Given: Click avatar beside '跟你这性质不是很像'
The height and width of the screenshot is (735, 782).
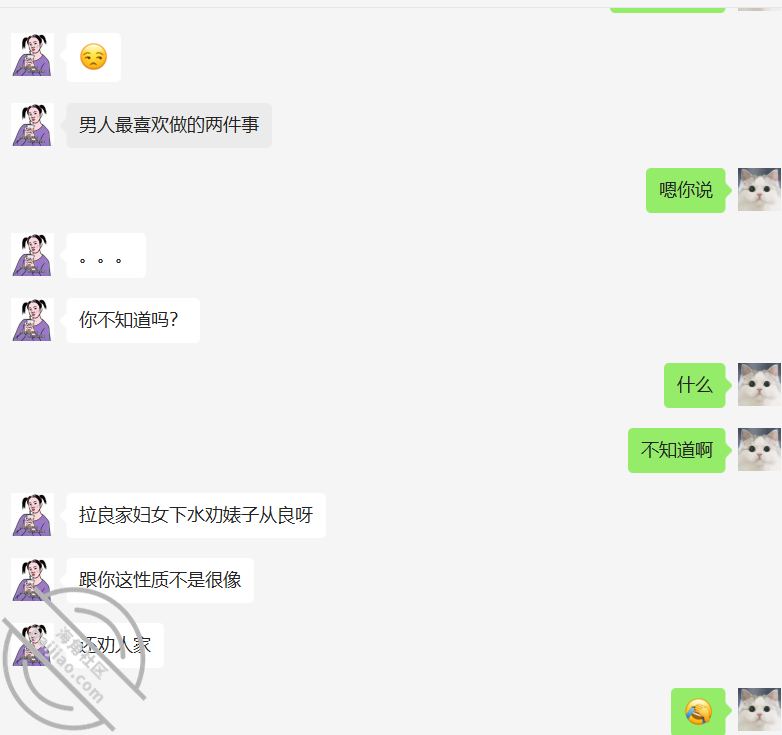Looking at the screenshot, I should pyautogui.click(x=32, y=579).
